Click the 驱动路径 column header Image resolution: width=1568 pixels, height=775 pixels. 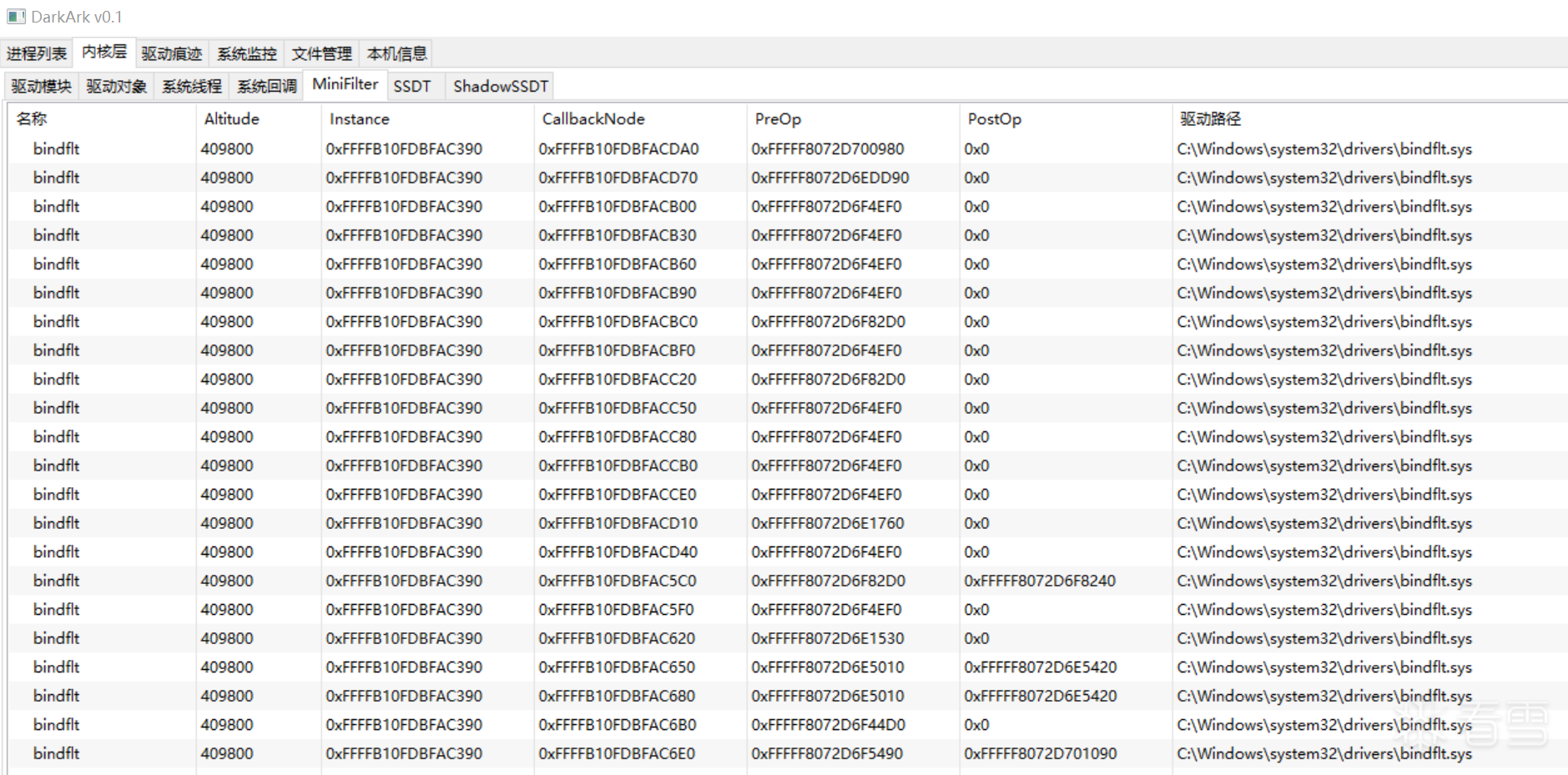coord(1210,119)
